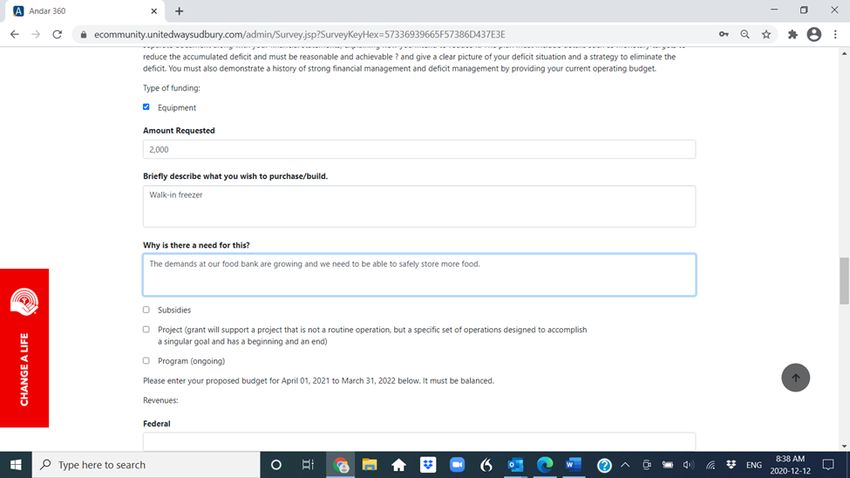Click the 'Type of funding:' text

171,88
